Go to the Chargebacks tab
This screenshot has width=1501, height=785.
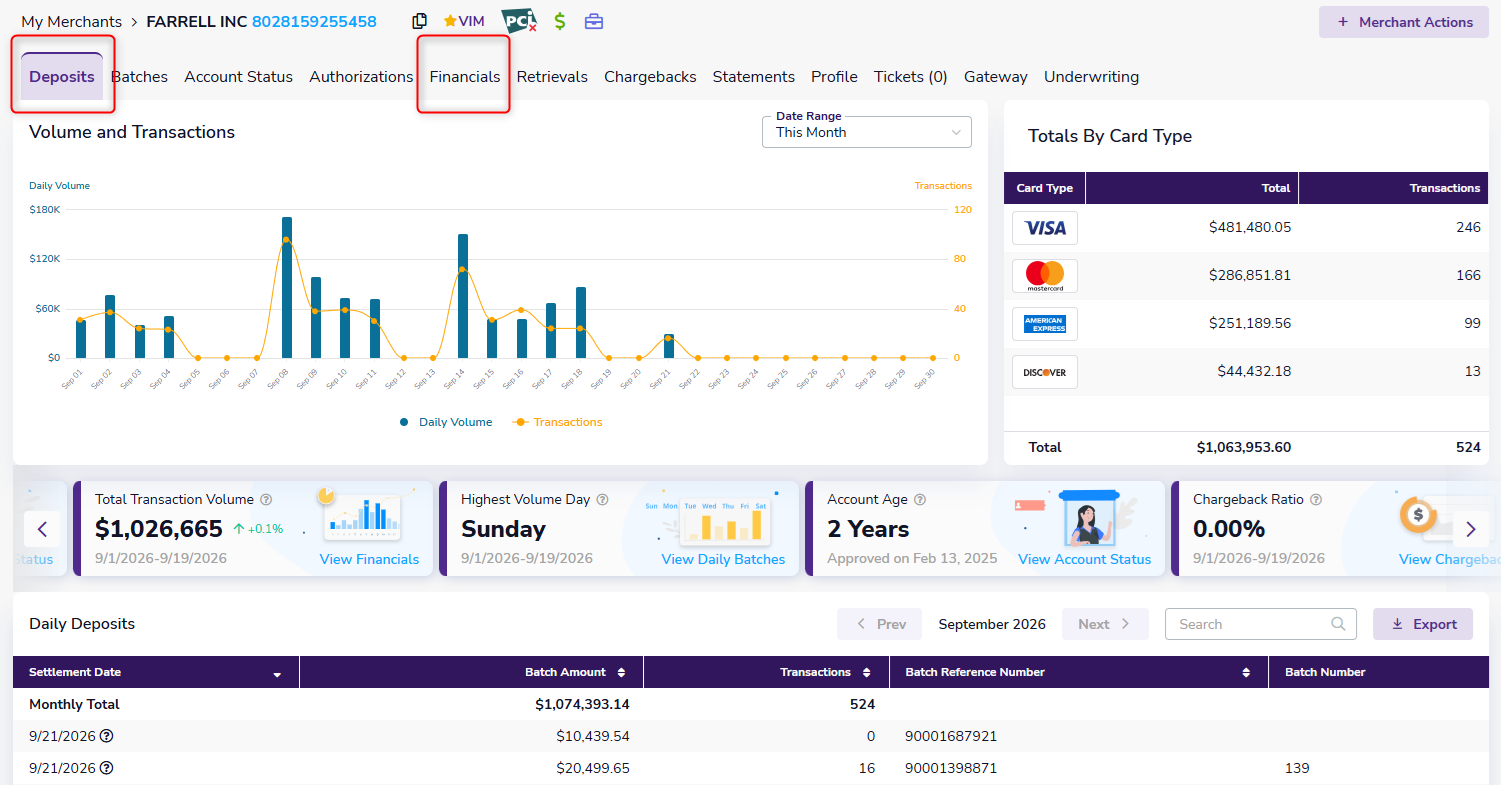pyautogui.click(x=650, y=77)
